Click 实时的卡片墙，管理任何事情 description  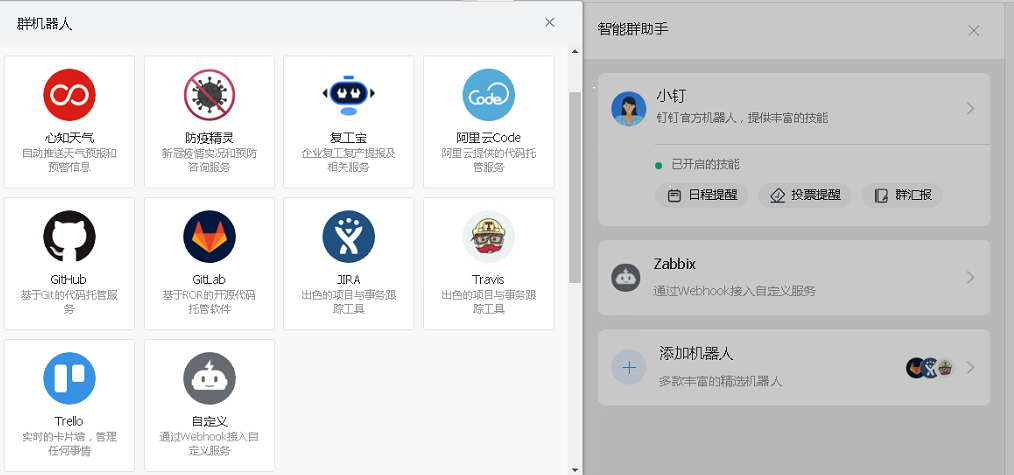(69, 444)
